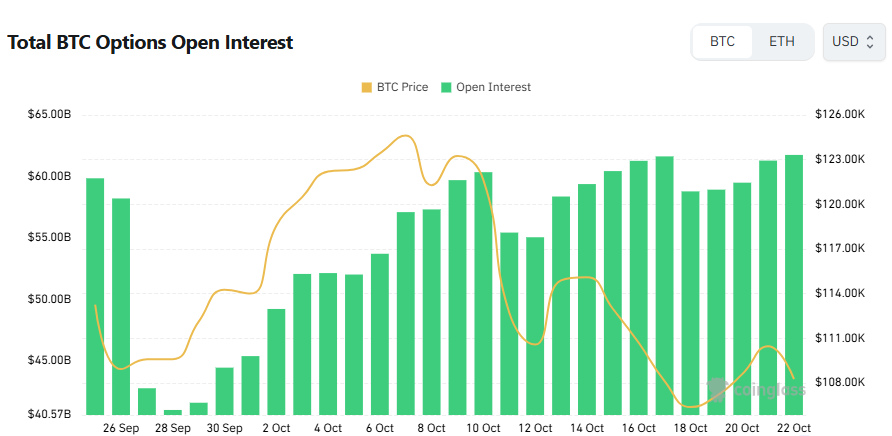Click the 20 Oct x-axis date label
This screenshot has width=892, height=436.
(x=742, y=428)
